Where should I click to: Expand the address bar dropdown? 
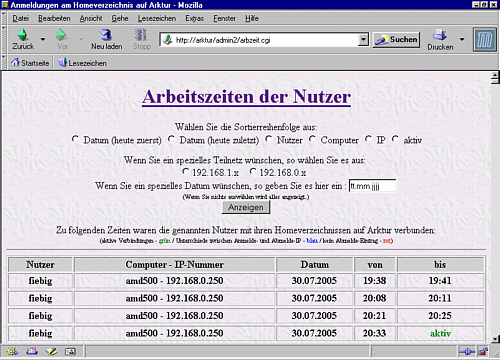363,40
